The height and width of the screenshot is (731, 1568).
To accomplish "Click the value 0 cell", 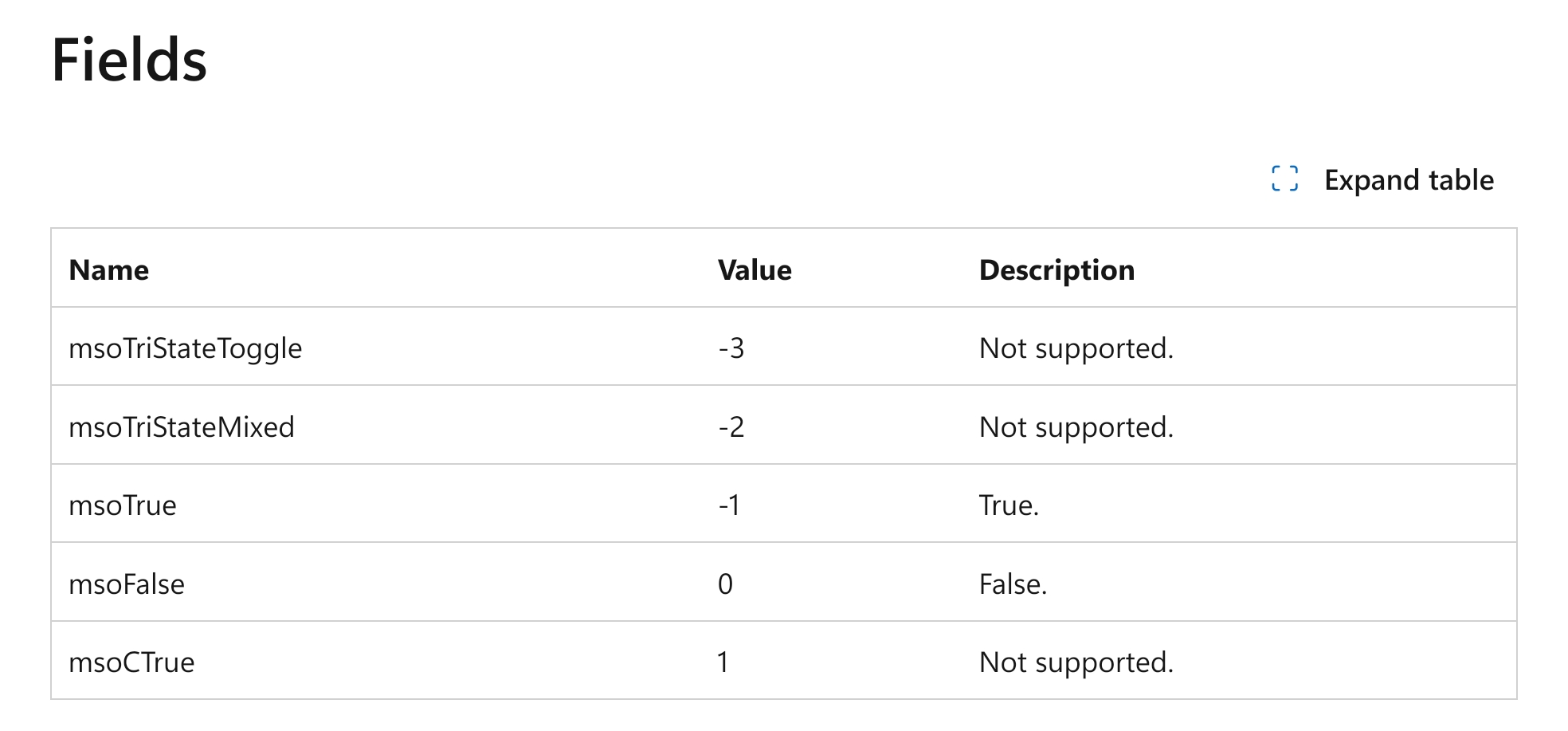I will coord(725,584).
